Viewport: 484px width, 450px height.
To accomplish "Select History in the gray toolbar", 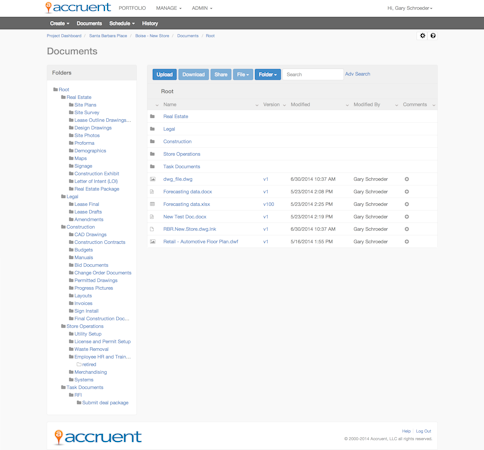I will tap(150, 23).
